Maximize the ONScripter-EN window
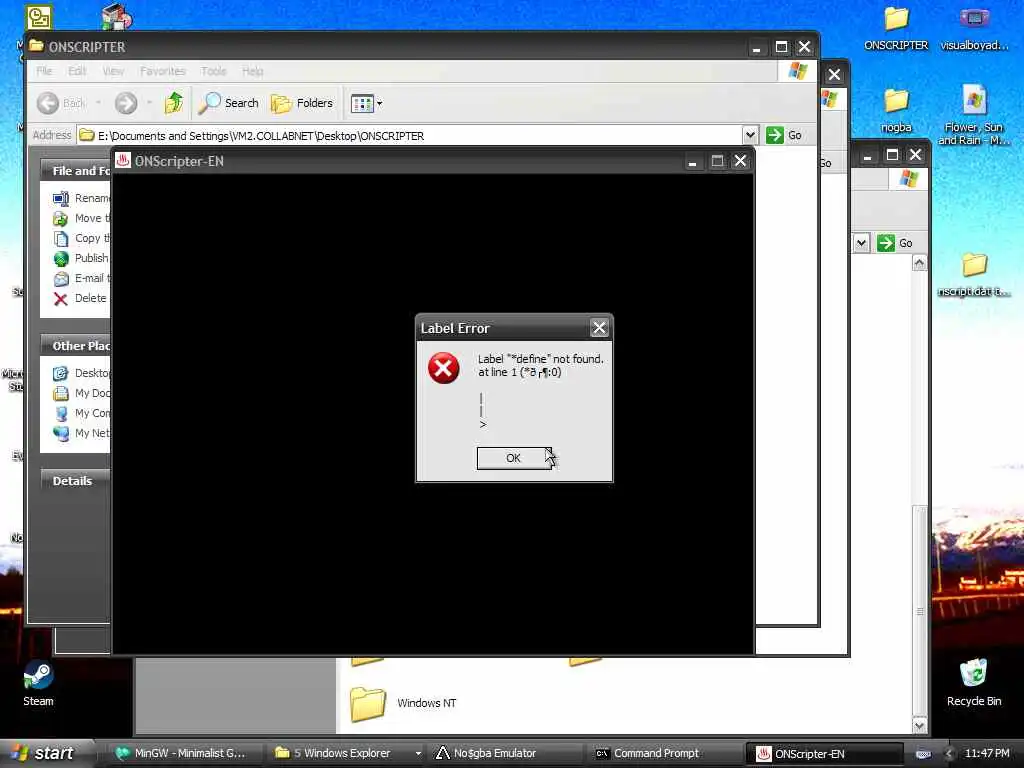Viewport: 1024px width, 768px height. click(x=717, y=161)
